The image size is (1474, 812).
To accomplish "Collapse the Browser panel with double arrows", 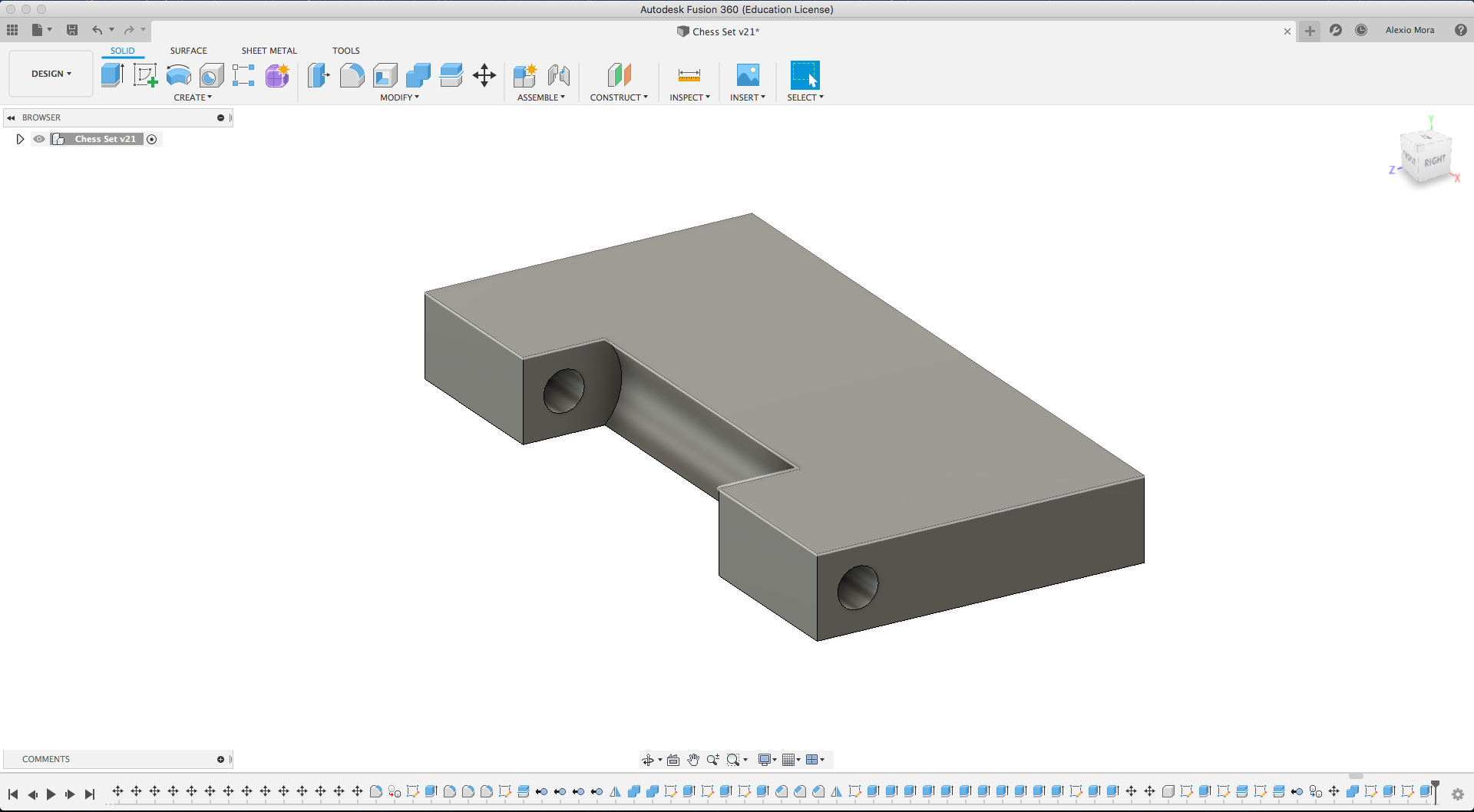I will (11, 117).
